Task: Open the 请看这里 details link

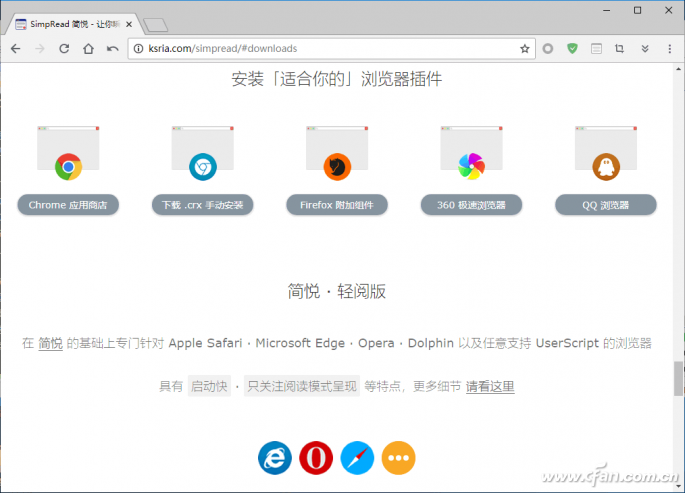Action: [490, 386]
